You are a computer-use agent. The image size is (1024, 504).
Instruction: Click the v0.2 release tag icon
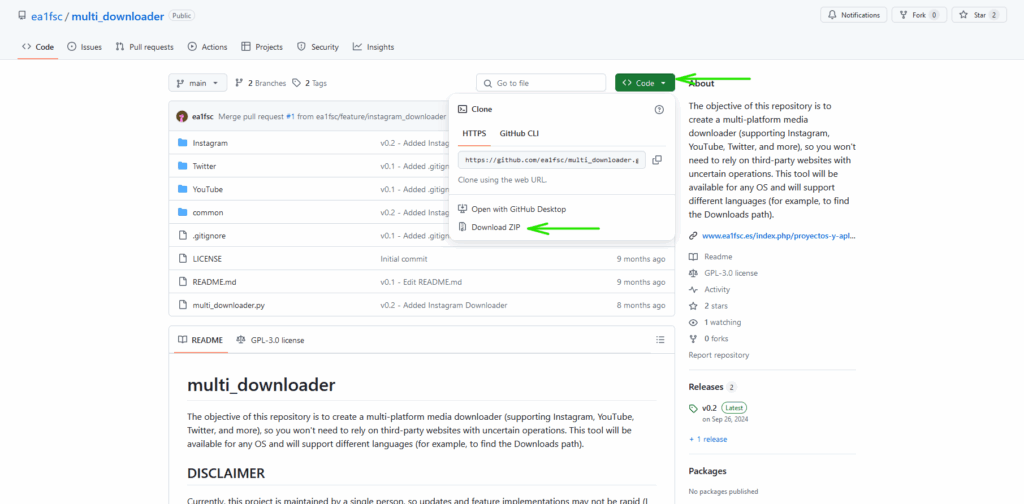point(693,408)
